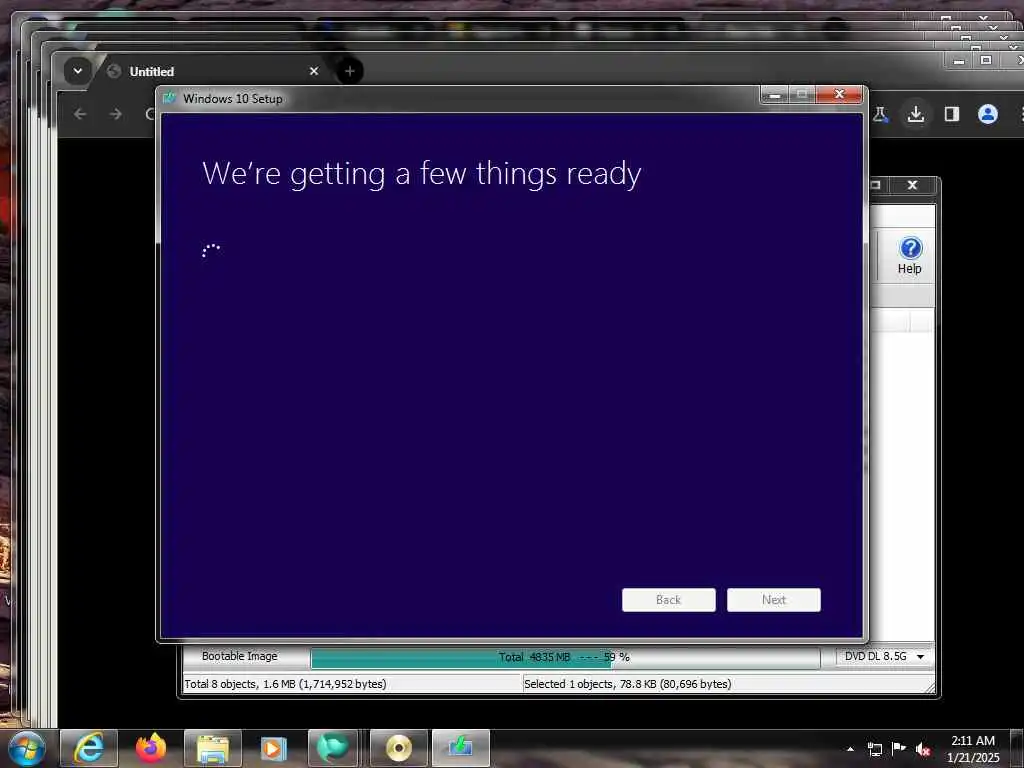Click the Bootable Image label
This screenshot has height=768, width=1024.
pos(240,656)
